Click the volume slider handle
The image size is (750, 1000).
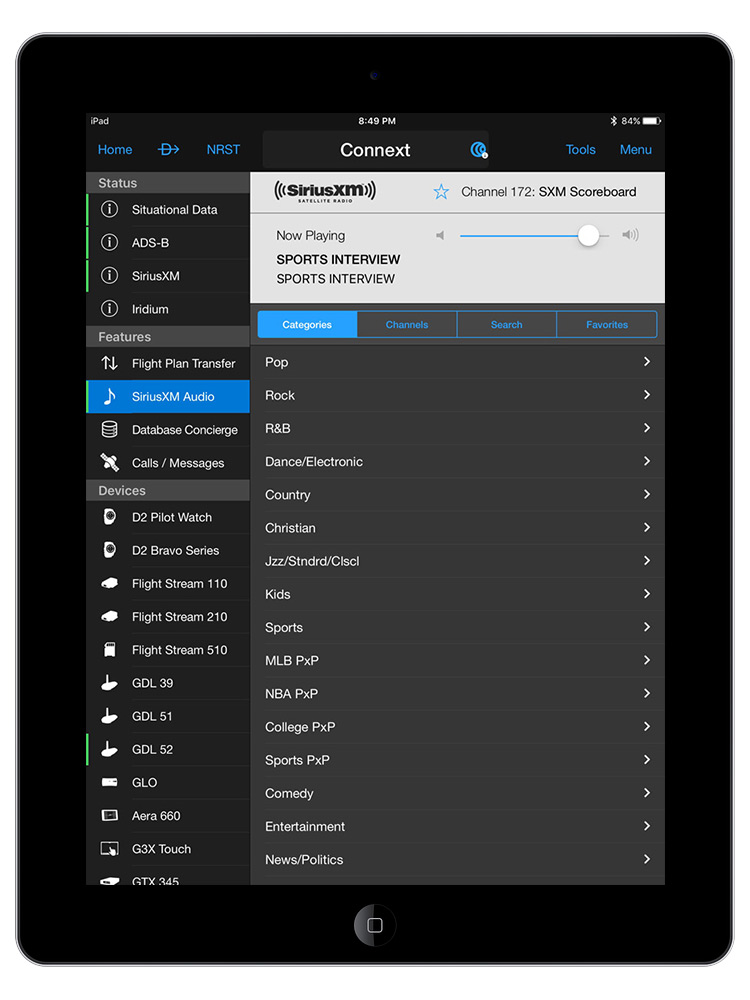588,235
